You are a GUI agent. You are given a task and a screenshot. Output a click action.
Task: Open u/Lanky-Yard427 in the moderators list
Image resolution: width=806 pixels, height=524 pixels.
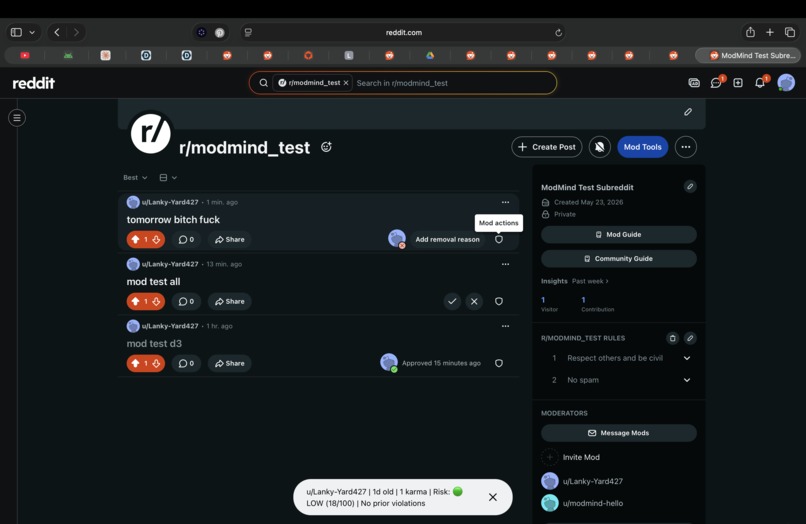tap(593, 481)
